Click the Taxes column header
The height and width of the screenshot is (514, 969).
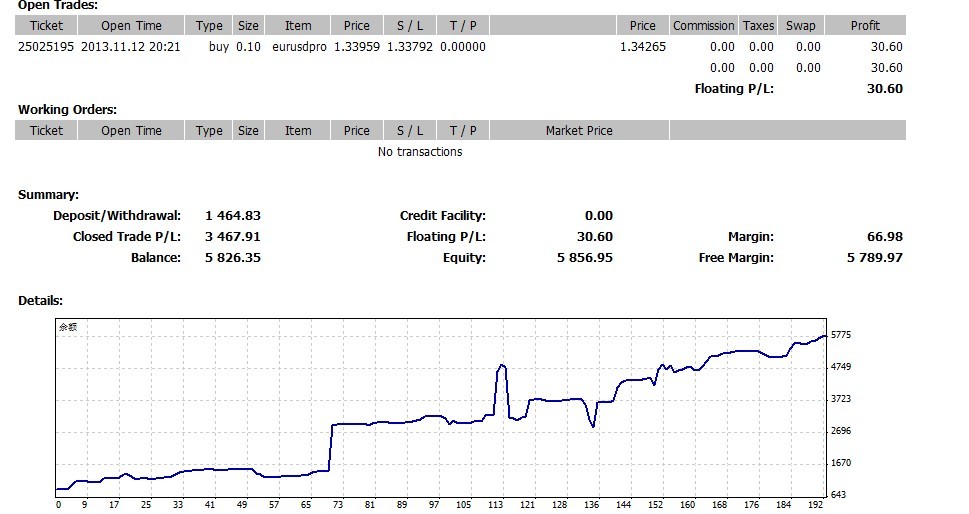758,26
